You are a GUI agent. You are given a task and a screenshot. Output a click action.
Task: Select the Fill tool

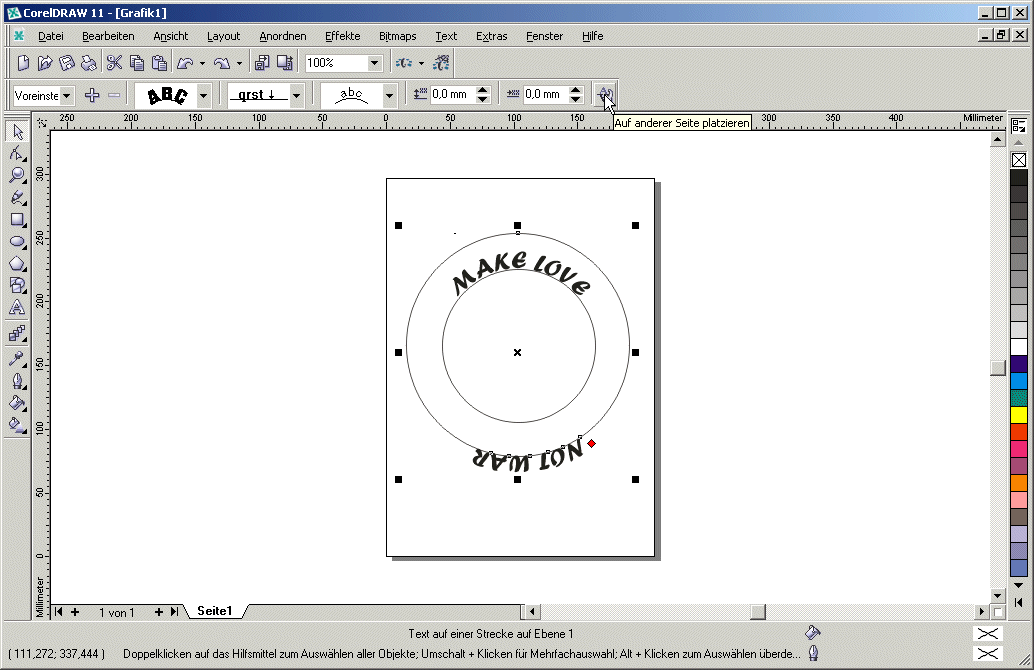pyautogui.click(x=17, y=403)
